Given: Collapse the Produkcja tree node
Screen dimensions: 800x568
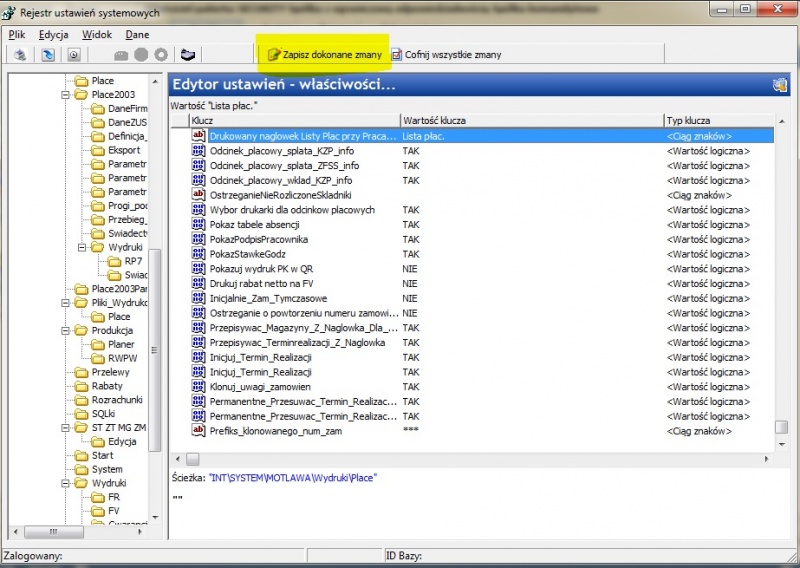Looking at the screenshot, I should pyautogui.click(x=65, y=331).
